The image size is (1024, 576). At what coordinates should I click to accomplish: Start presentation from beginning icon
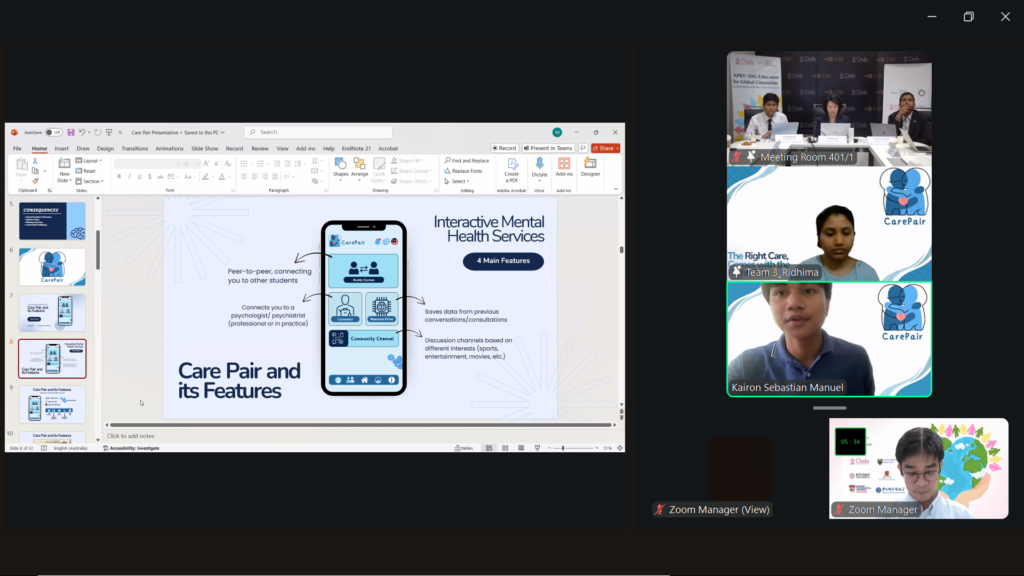coord(109,133)
